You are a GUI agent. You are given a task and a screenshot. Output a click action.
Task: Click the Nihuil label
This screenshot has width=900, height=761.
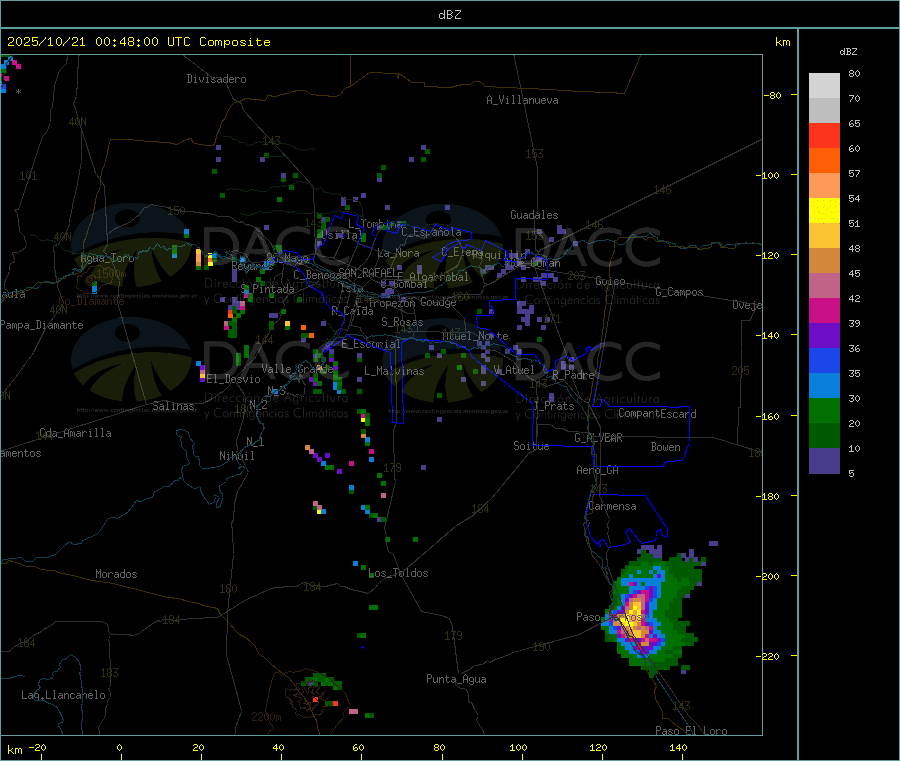tap(237, 456)
